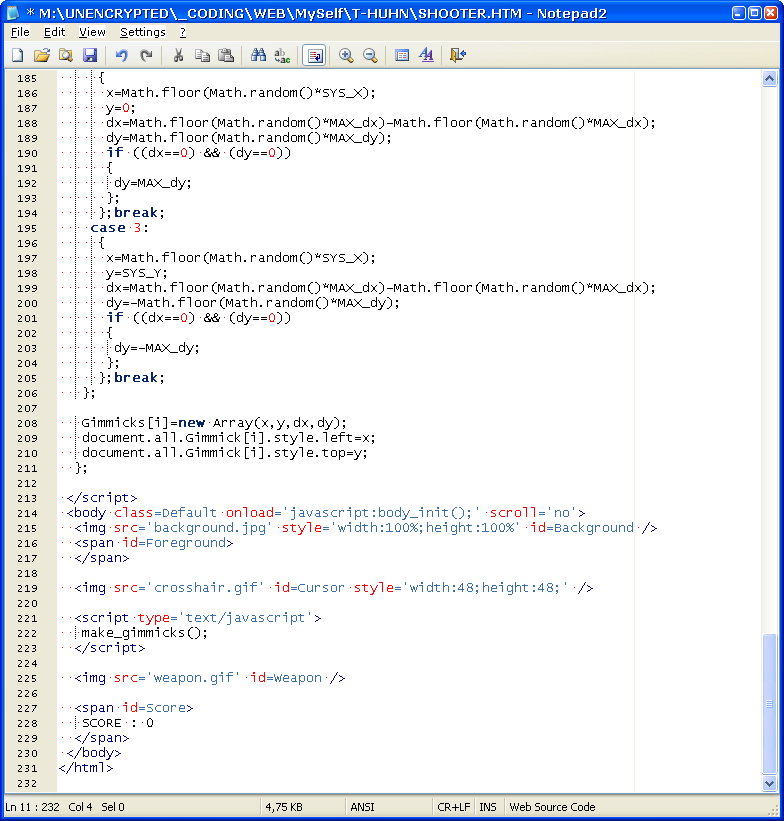This screenshot has height=821, width=784.
Task: Click the Web Source Code scheme status
Action: pos(552,807)
